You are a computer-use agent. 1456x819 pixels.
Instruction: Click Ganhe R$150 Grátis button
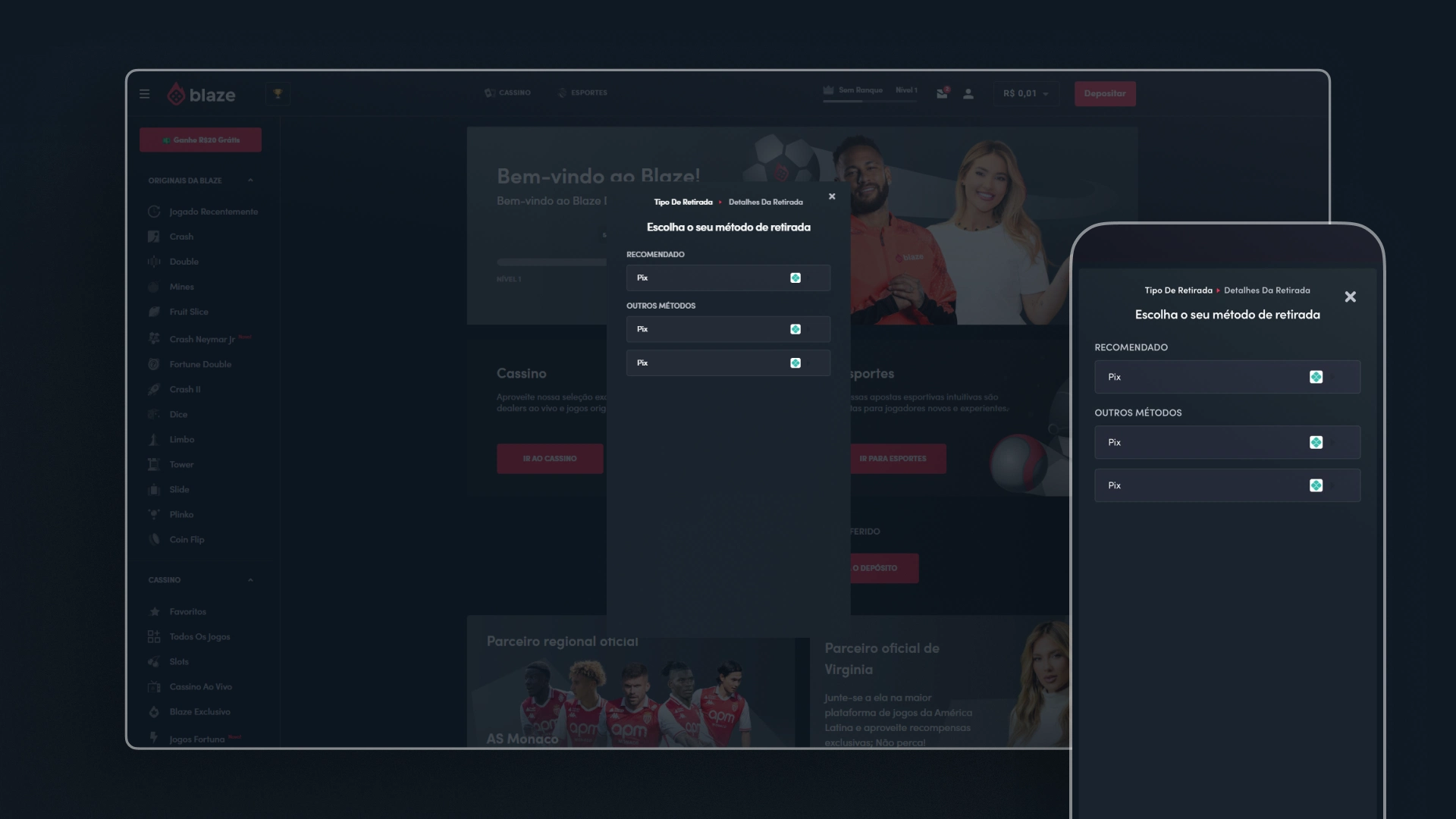coord(200,140)
